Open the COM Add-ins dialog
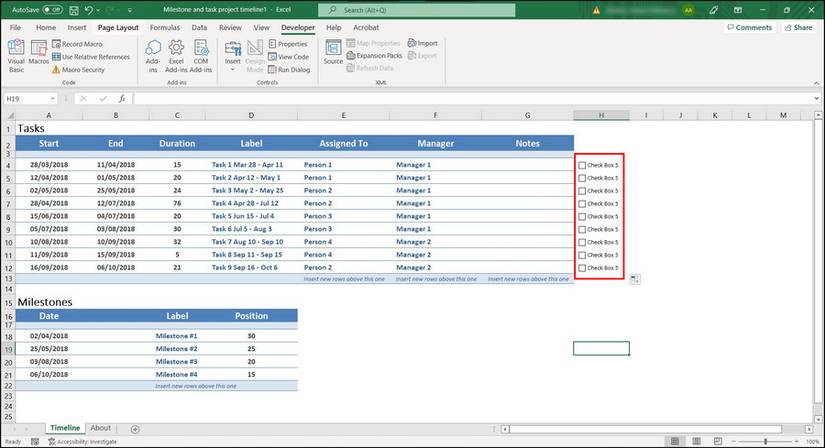This screenshot has width=825, height=448. point(200,55)
